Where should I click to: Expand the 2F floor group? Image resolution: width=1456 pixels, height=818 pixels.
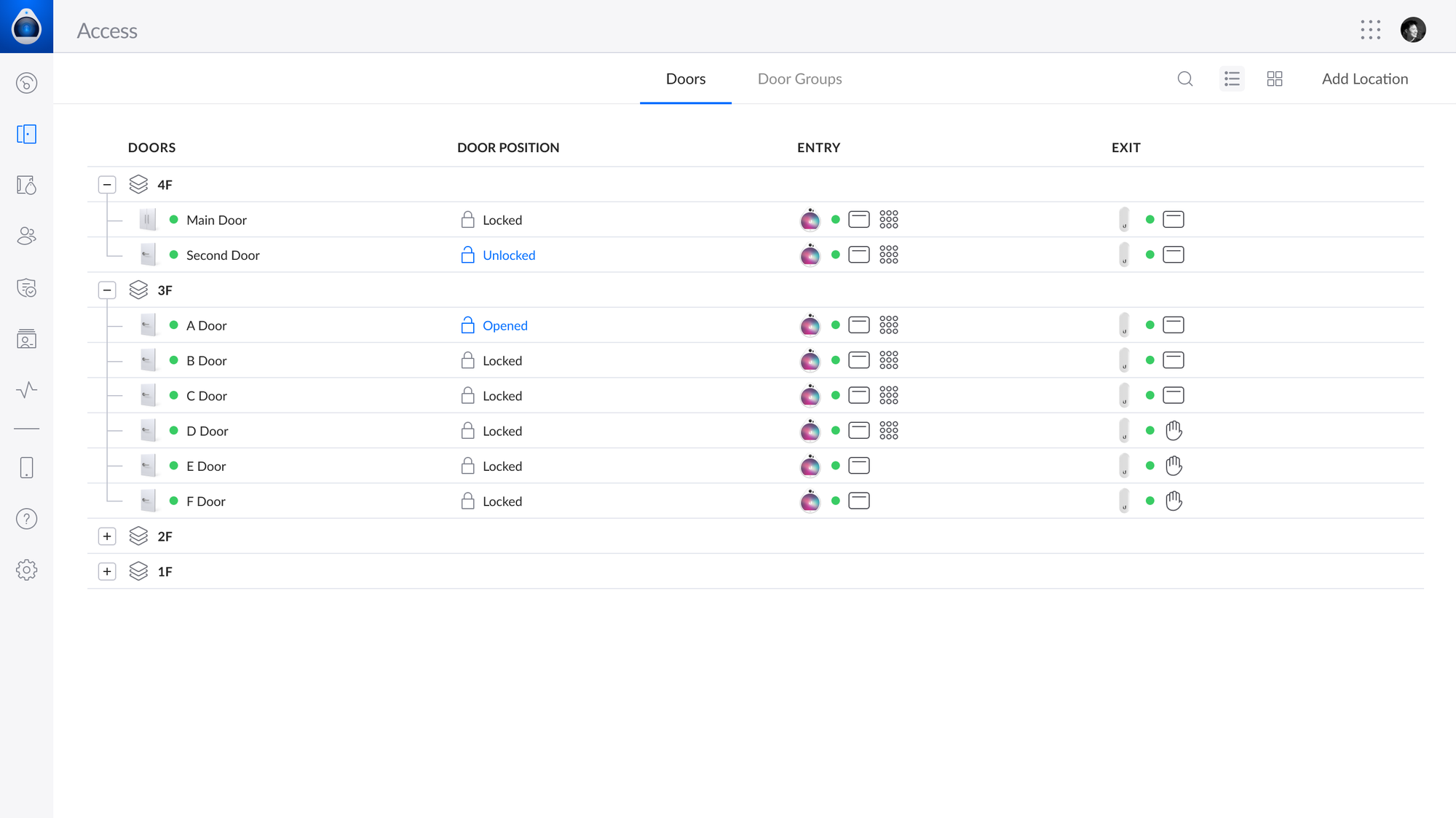(x=107, y=536)
